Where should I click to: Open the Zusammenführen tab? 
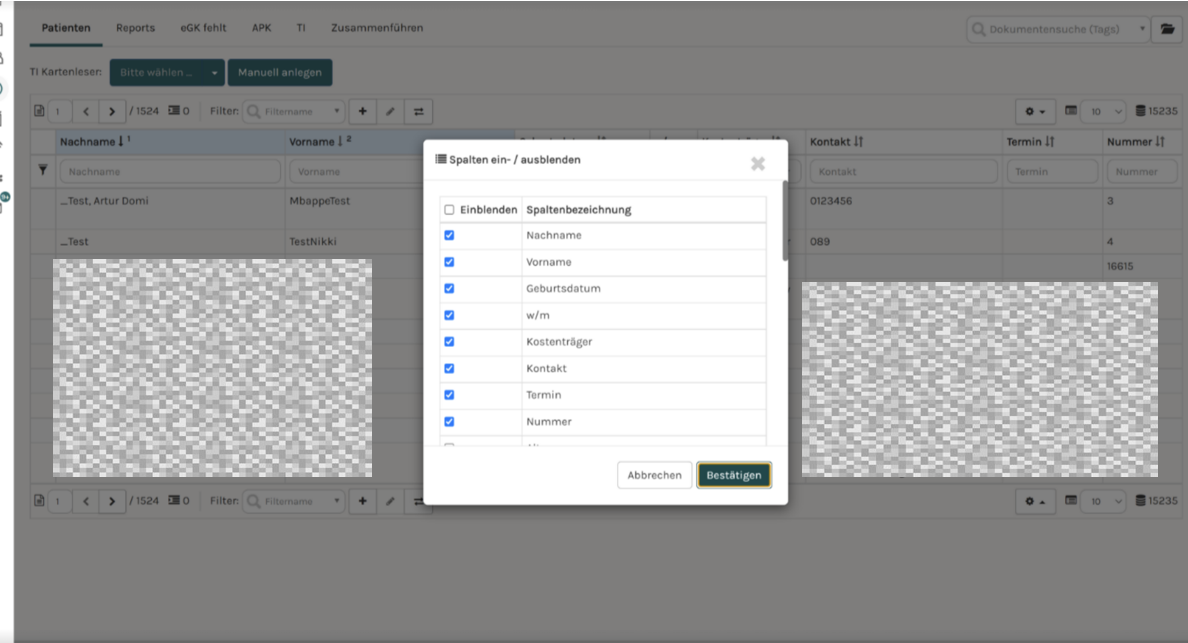tap(377, 28)
